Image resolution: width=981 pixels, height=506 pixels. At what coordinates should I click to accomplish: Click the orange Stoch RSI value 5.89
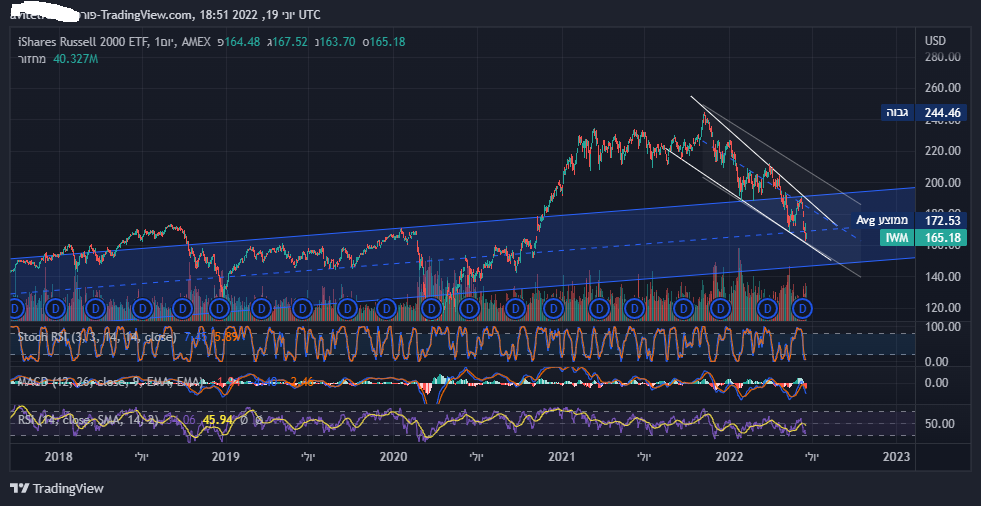pos(226,337)
